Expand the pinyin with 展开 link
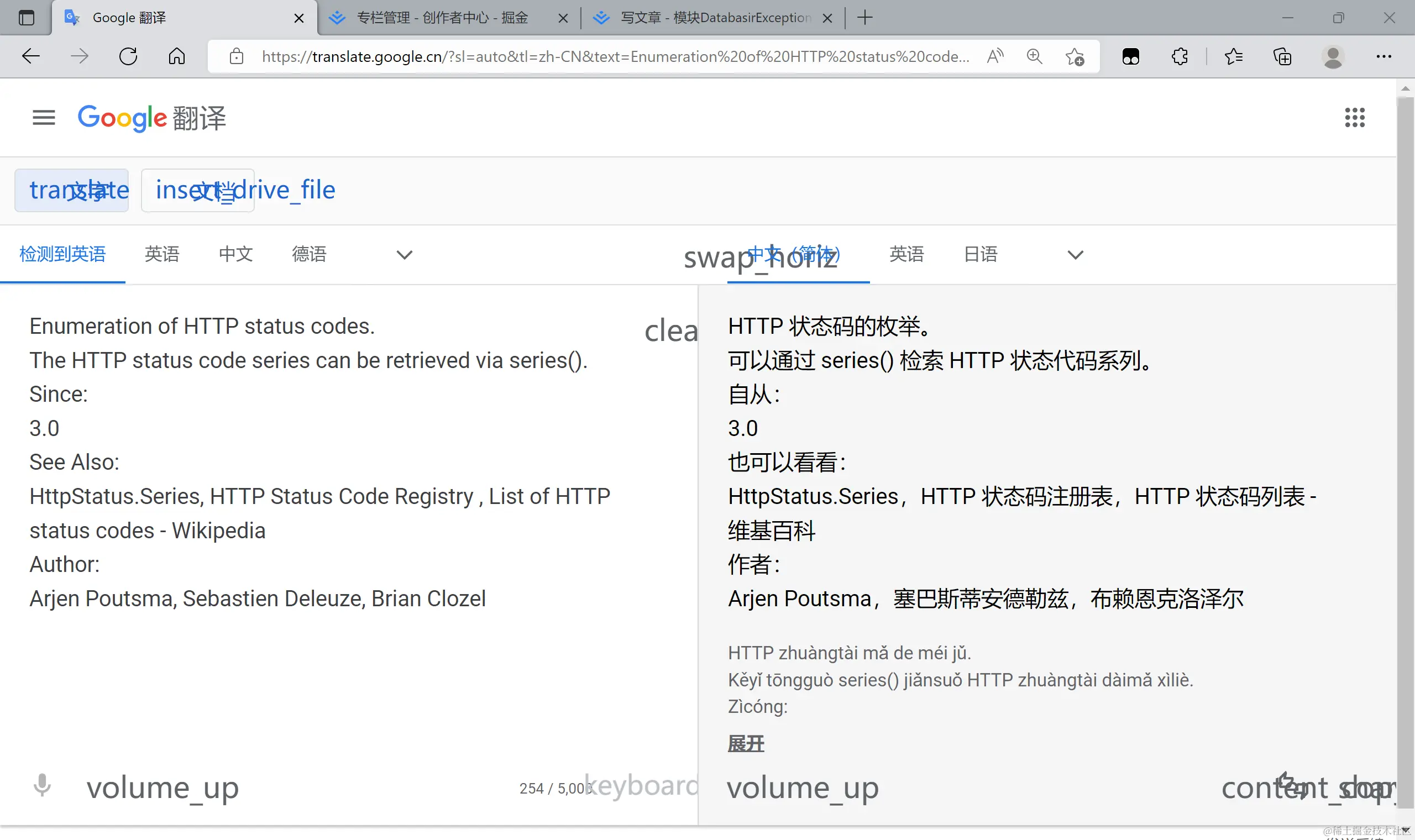The height and width of the screenshot is (840, 1415). coord(746,743)
